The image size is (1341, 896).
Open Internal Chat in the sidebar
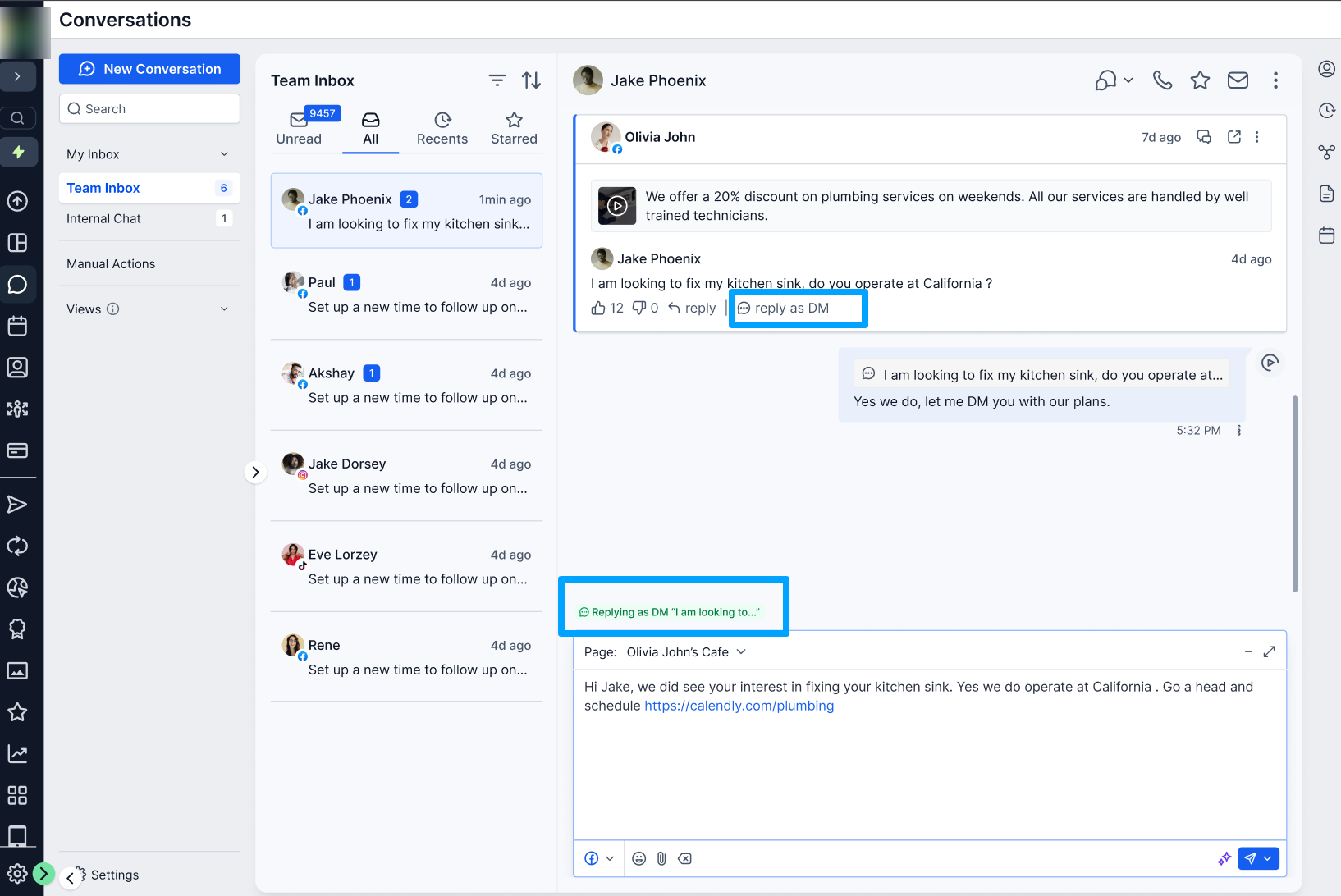click(149, 218)
